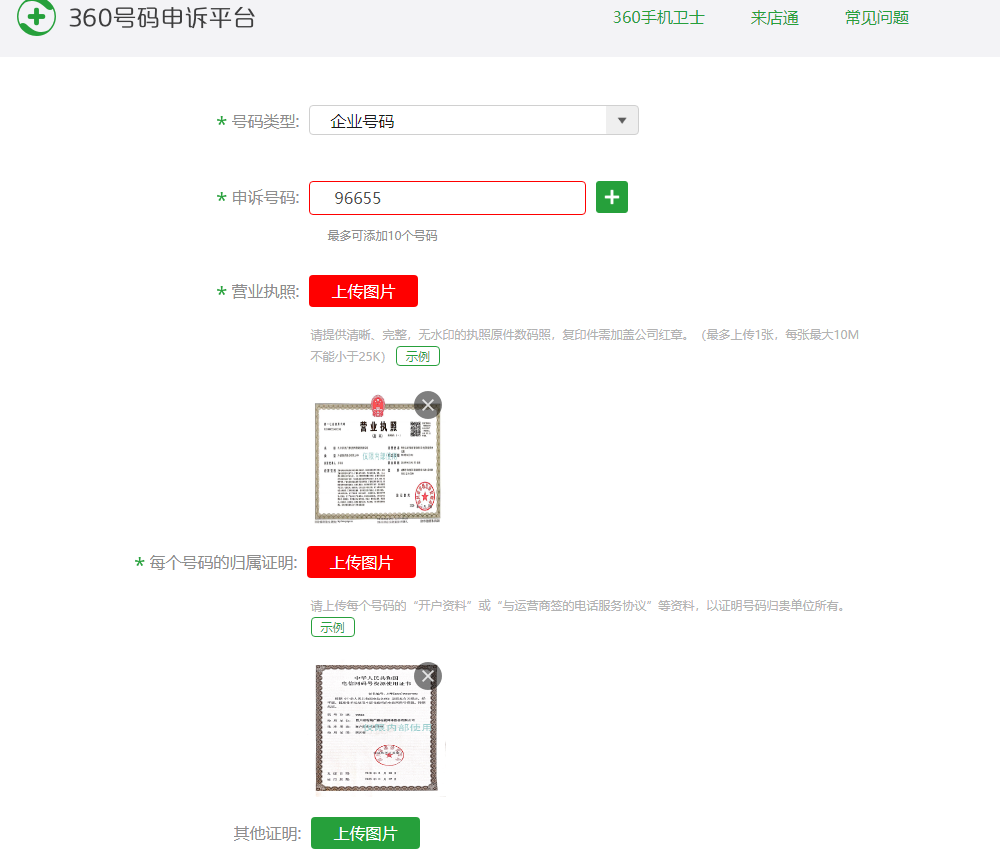The image size is (1000, 853).
Task: View the 示例 example for business license
Action: (417, 355)
